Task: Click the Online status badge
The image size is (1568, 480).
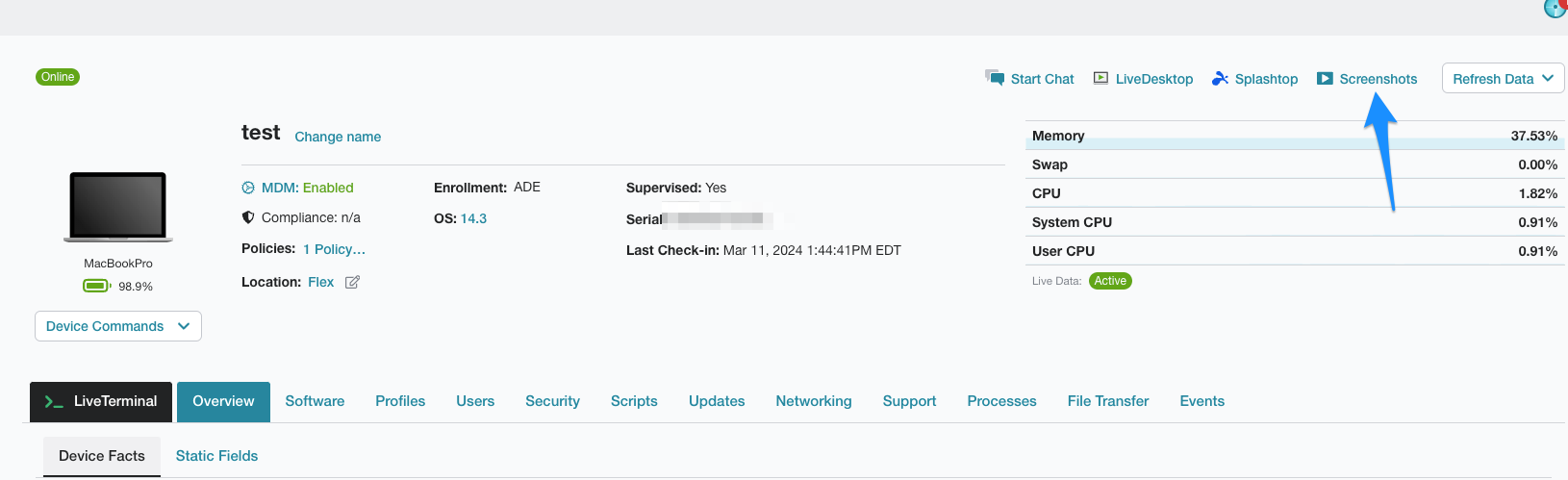Action: (x=58, y=77)
